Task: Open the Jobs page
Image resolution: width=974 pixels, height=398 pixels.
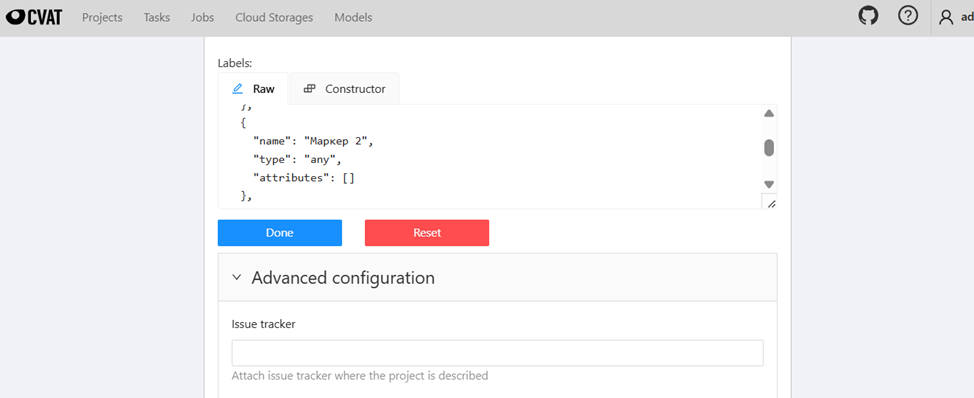Action: coord(203,17)
